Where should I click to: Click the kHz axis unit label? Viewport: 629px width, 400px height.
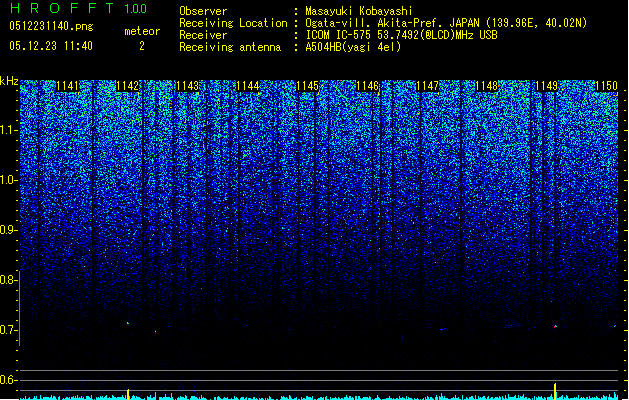(9, 81)
